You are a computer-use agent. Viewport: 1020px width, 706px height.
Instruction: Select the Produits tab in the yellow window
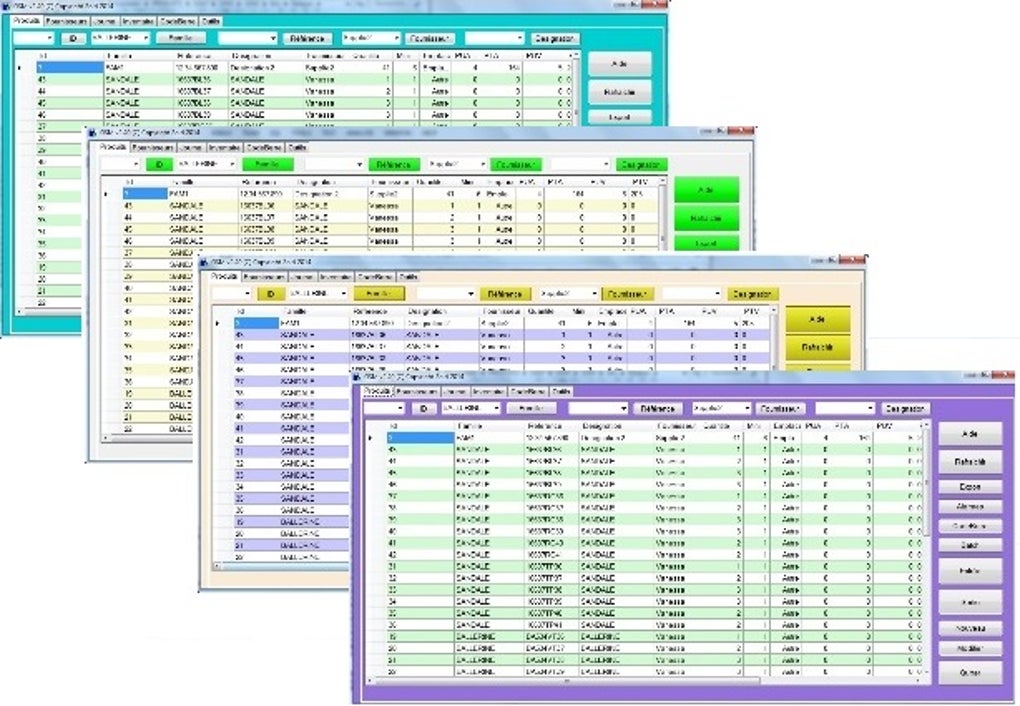click(223, 277)
